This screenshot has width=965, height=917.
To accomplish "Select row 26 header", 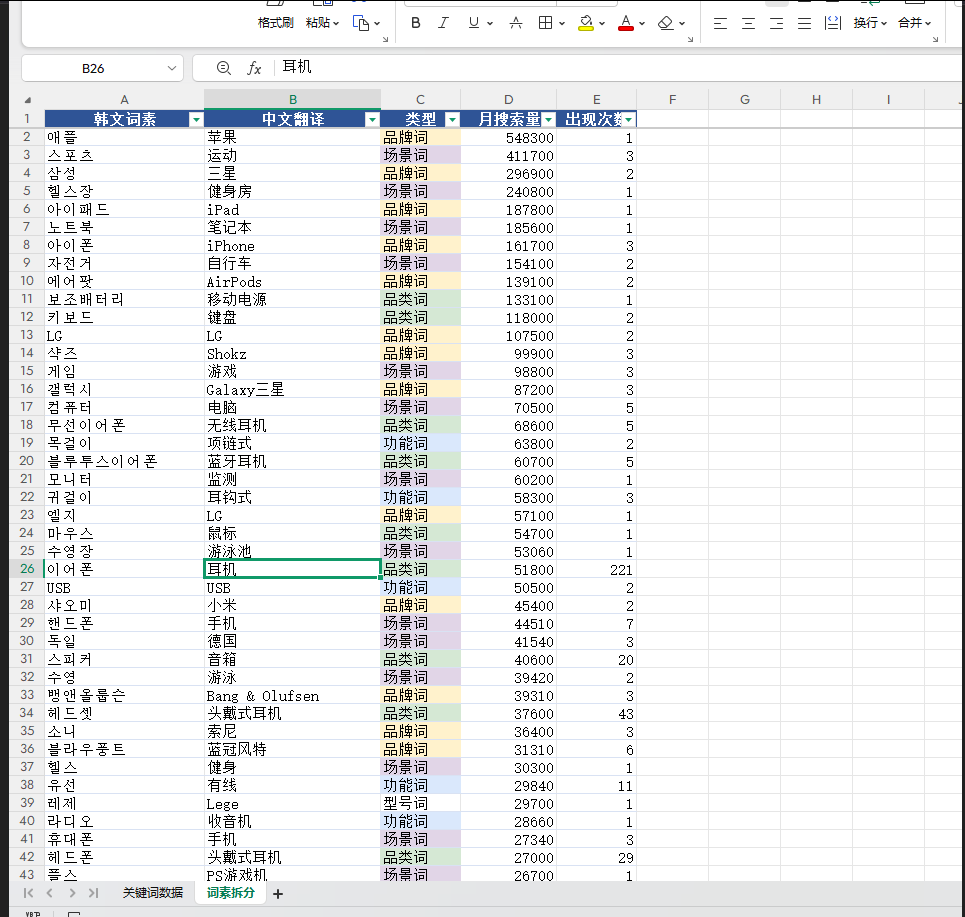I will pos(27,569).
